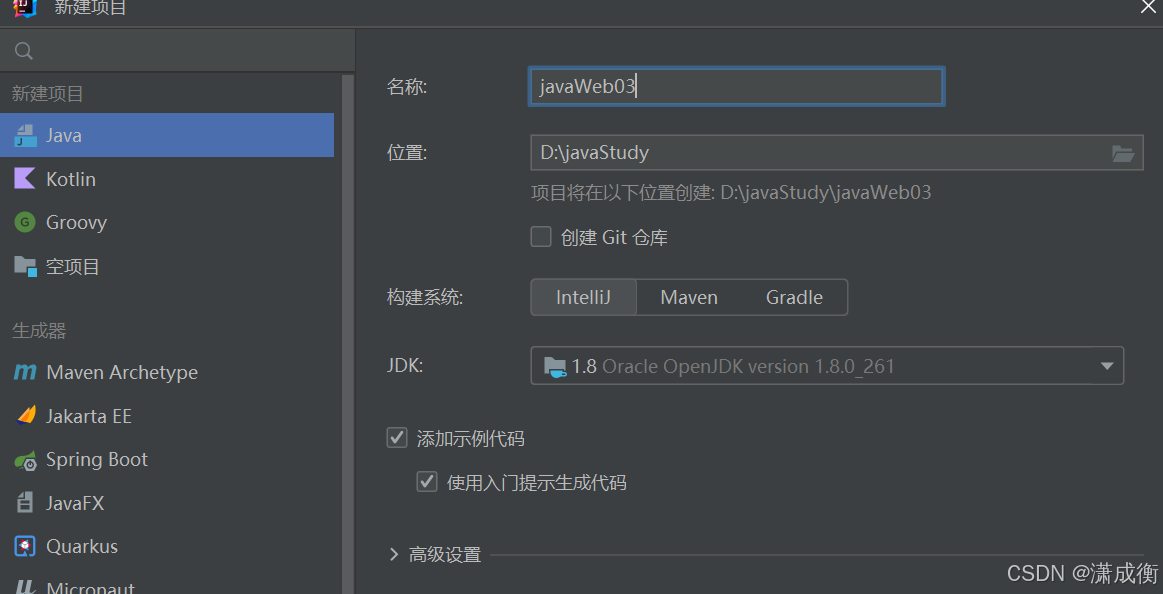Click the empty project folder icon
Screen dimensions: 1163x594
pyautogui.click(x=25, y=266)
